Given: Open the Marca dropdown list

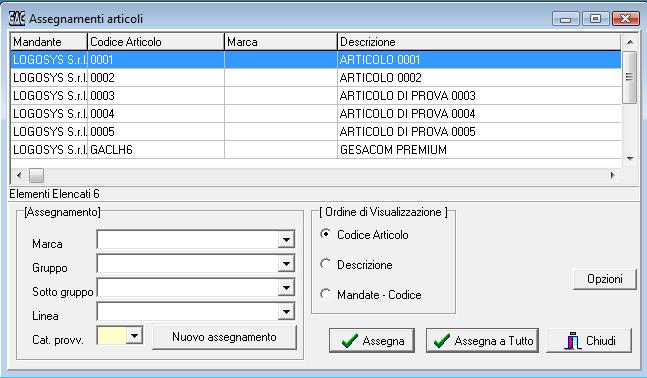Looking at the screenshot, I should tap(286, 240).
